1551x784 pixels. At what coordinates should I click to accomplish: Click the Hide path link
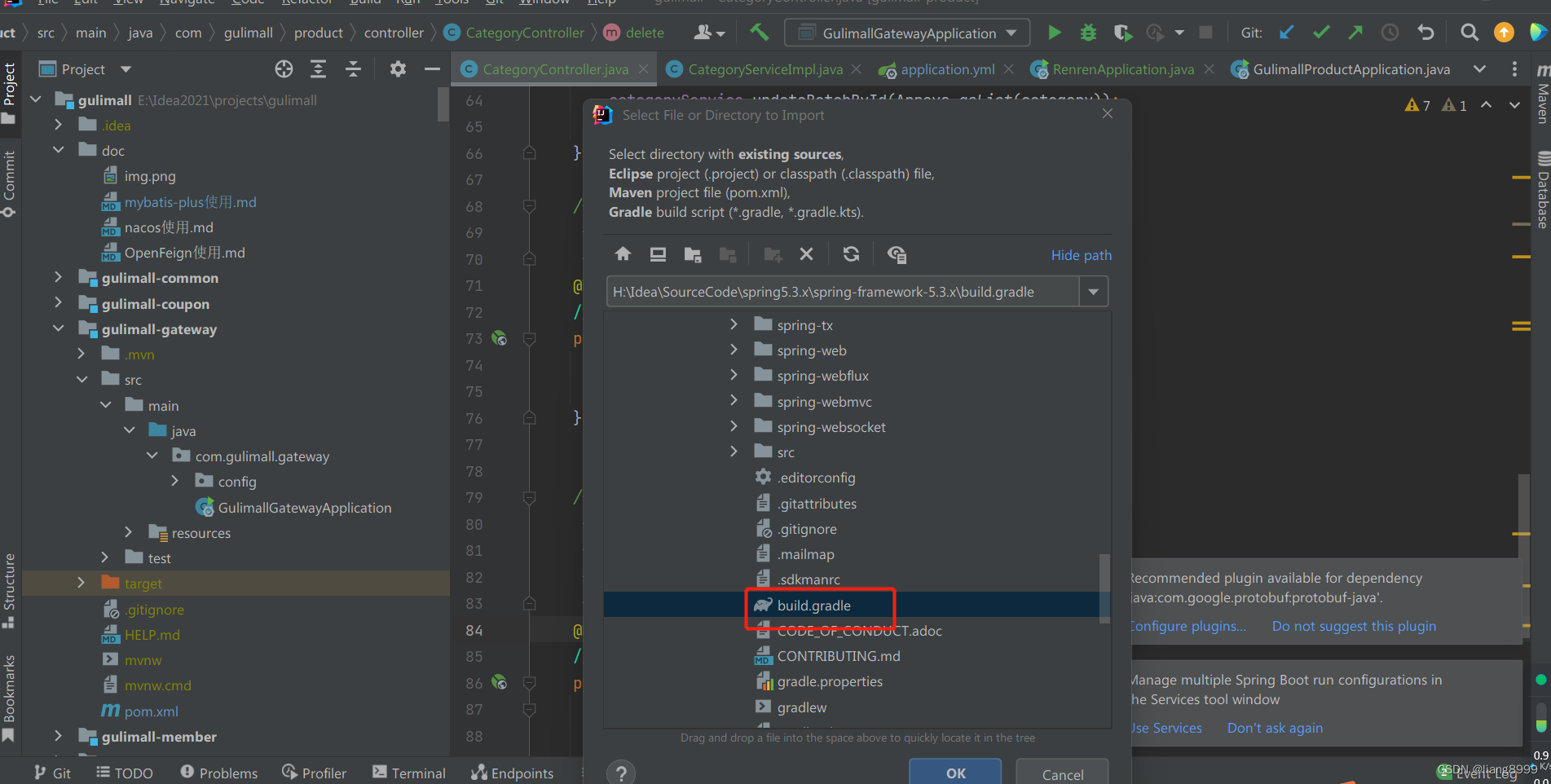[x=1081, y=254]
